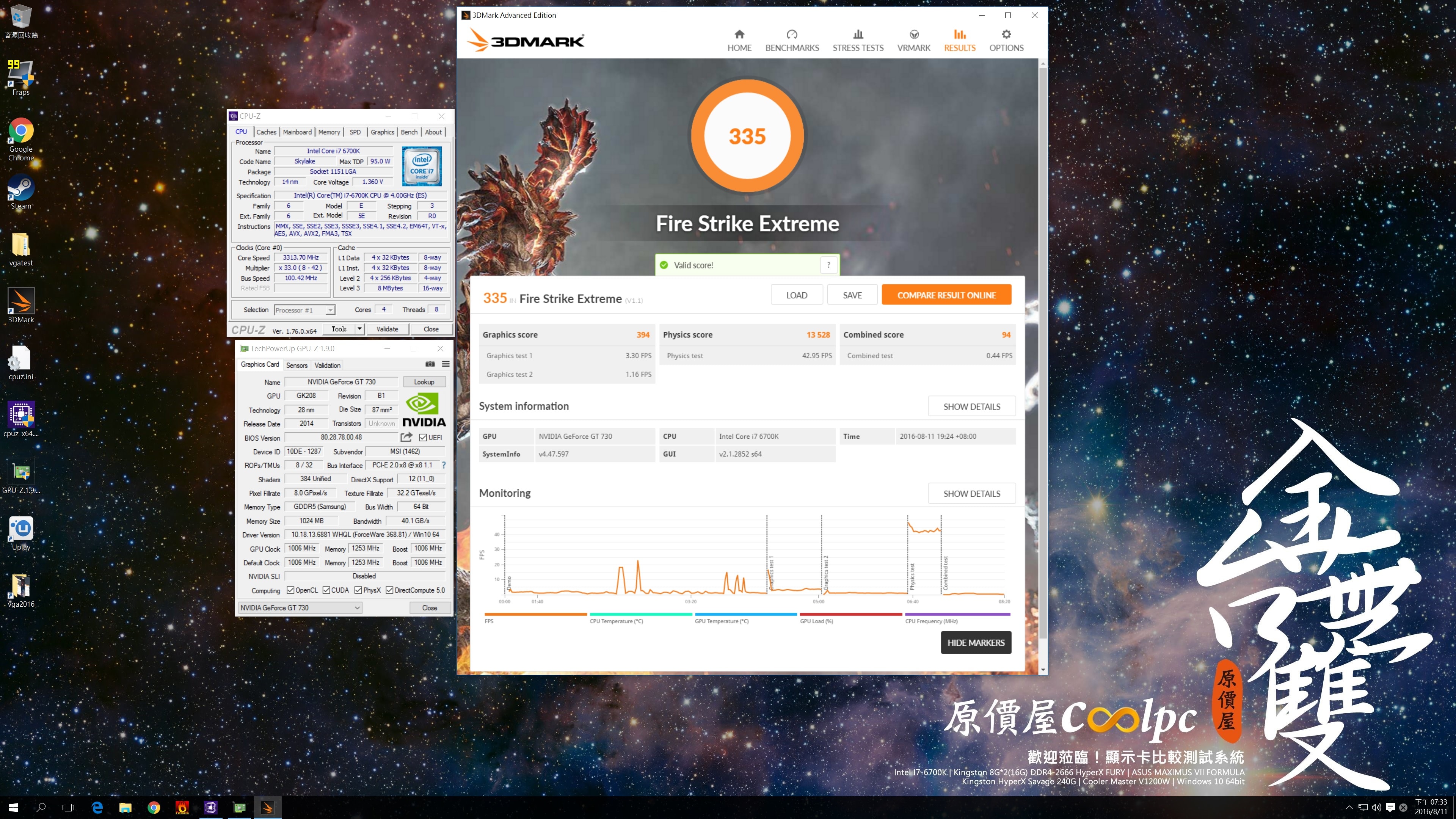Open the Fraps desktop shortcut

point(21,77)
